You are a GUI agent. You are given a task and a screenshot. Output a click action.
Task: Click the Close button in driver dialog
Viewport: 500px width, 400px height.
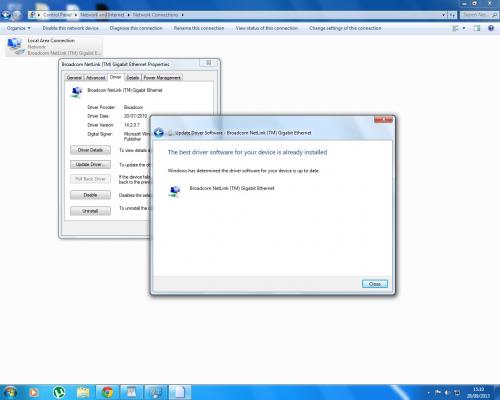point(375,284)
